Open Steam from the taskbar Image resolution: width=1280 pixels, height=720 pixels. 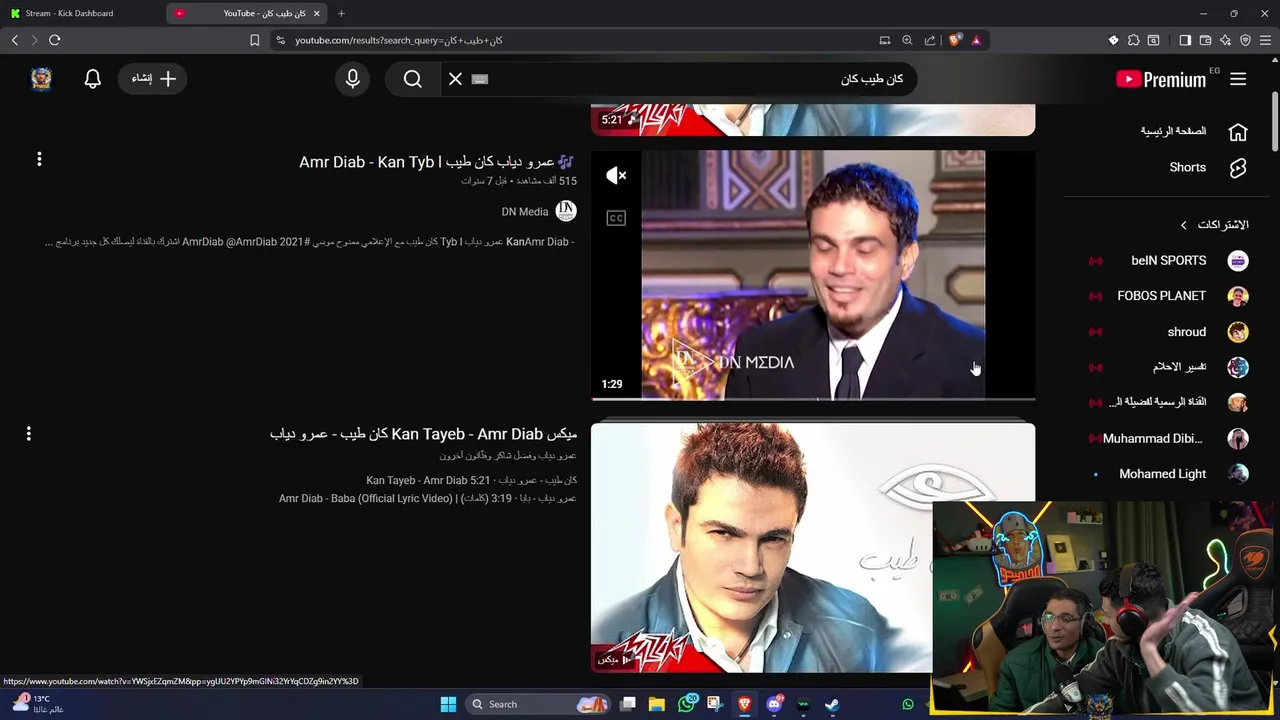(x=832, y=704)
